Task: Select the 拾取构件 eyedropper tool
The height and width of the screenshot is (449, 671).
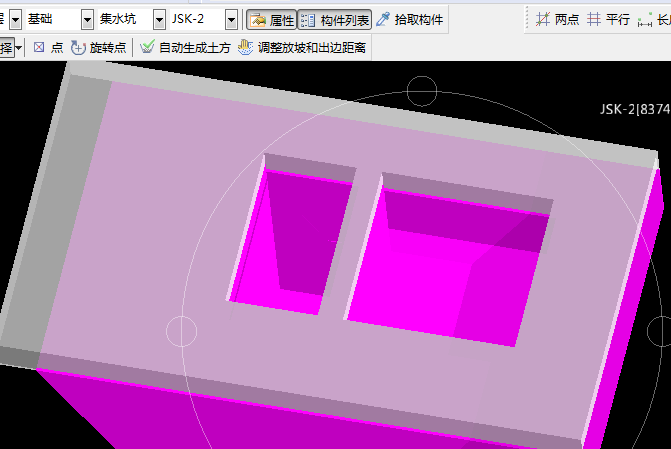Action: [410, 20]
